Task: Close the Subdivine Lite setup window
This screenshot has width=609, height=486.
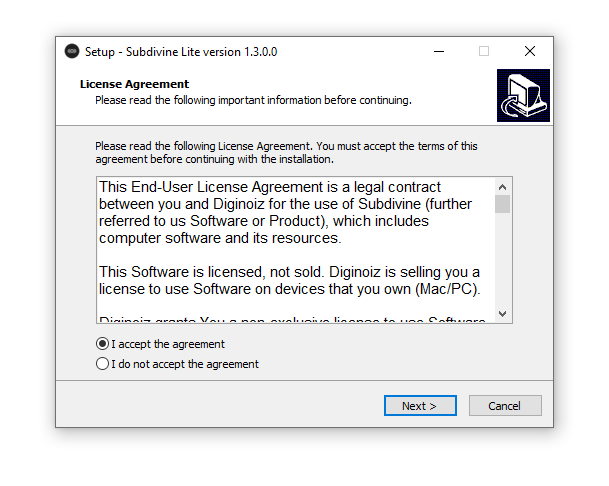Action: click(530, 51)
